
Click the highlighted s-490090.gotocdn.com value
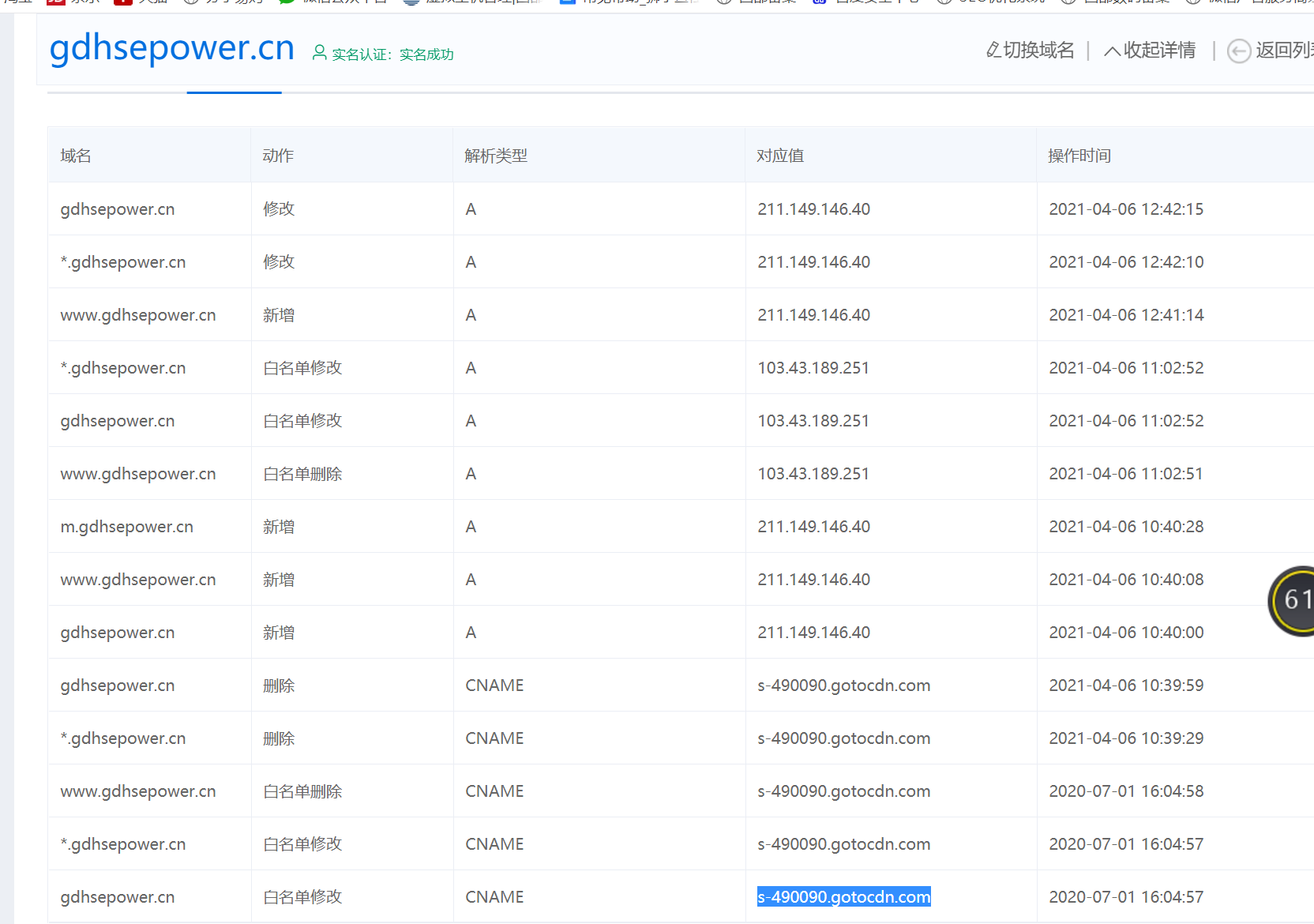point(843,896)
